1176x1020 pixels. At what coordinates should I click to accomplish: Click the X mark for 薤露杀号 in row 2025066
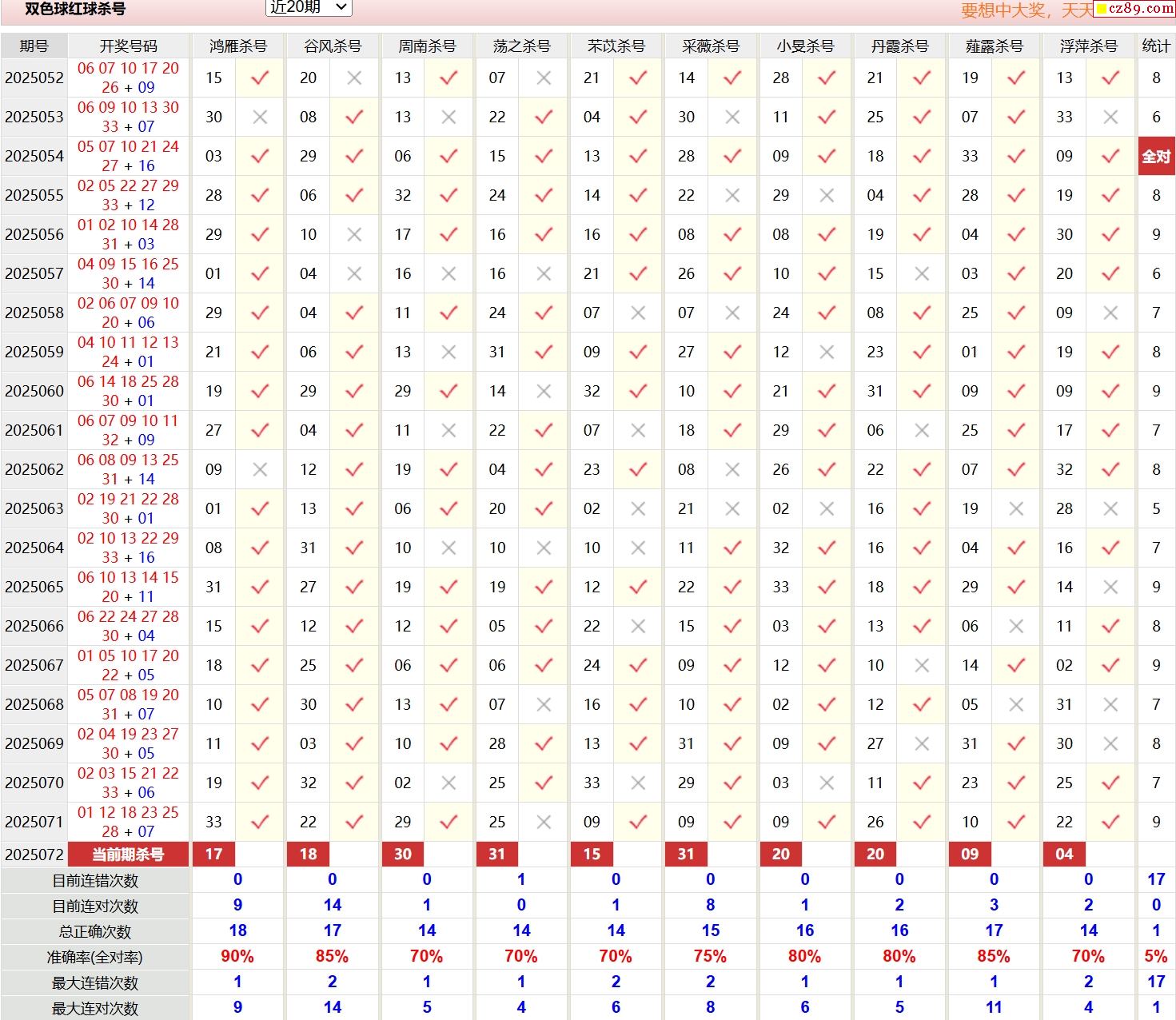[x=1016, y=626]
